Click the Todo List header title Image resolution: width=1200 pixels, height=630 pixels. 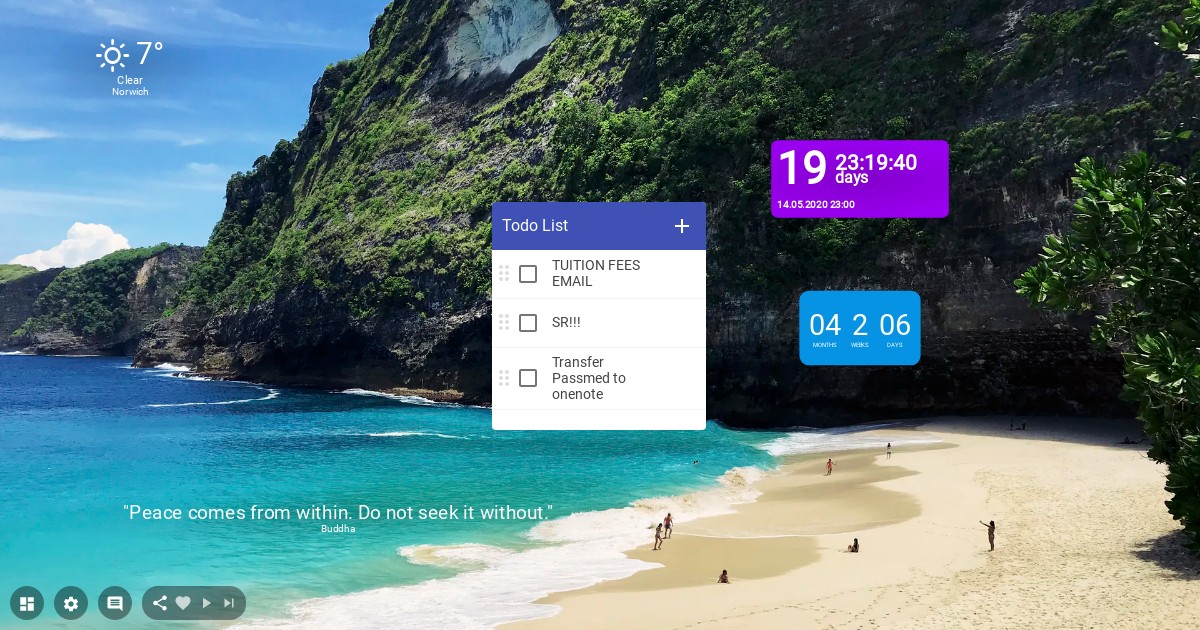pos(535,226)
